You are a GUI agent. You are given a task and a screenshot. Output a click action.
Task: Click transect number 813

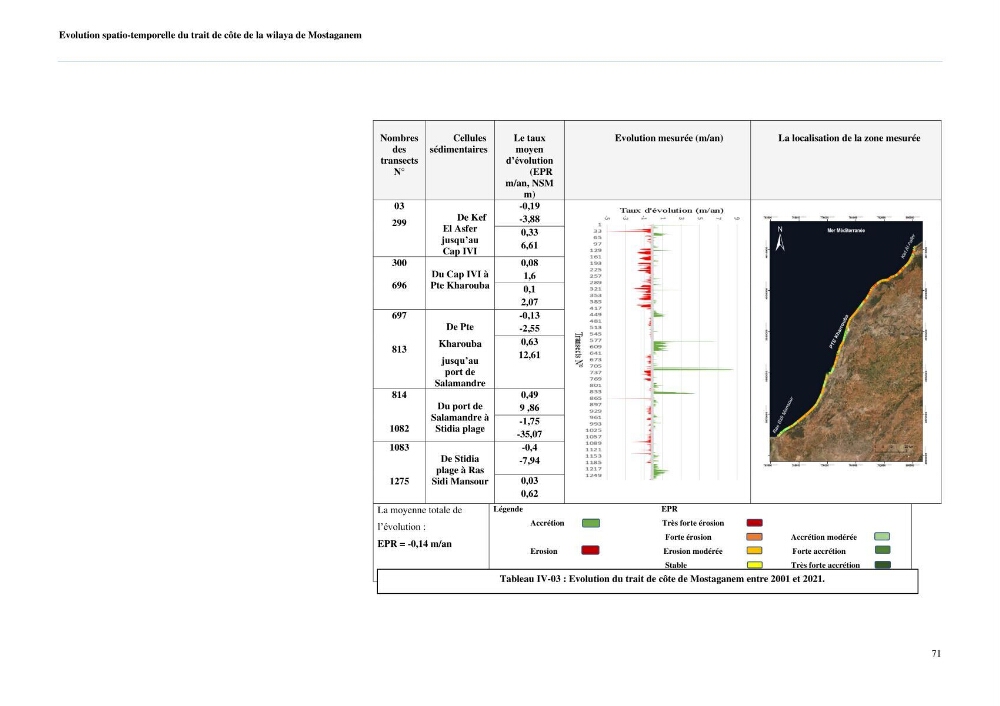(399, 349)
